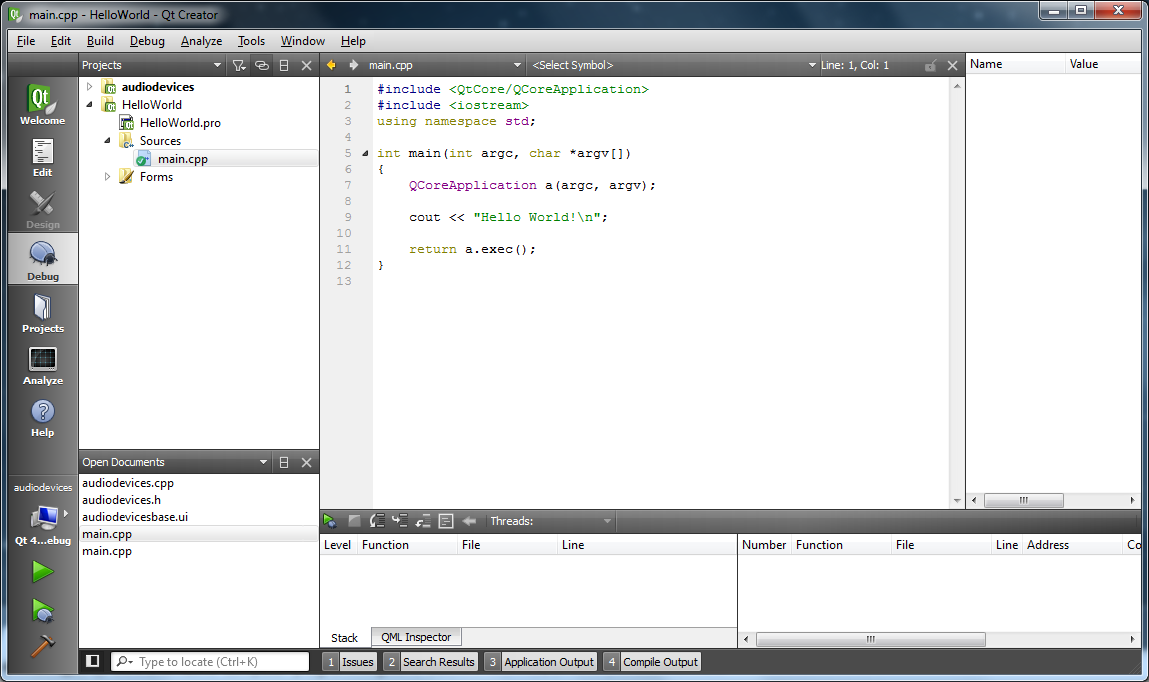Open the Edit menu
This screenshot has width=1149, height=682.
(60, 41)
